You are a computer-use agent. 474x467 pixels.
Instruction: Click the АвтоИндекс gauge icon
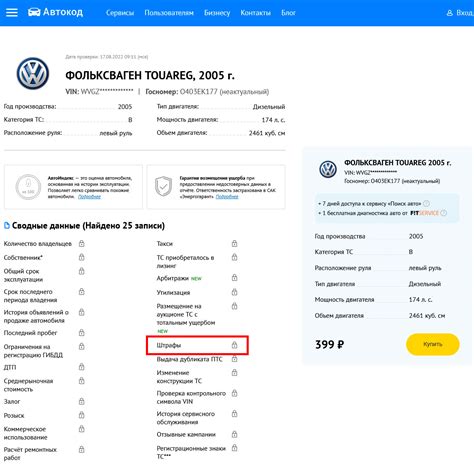point(28,187)
